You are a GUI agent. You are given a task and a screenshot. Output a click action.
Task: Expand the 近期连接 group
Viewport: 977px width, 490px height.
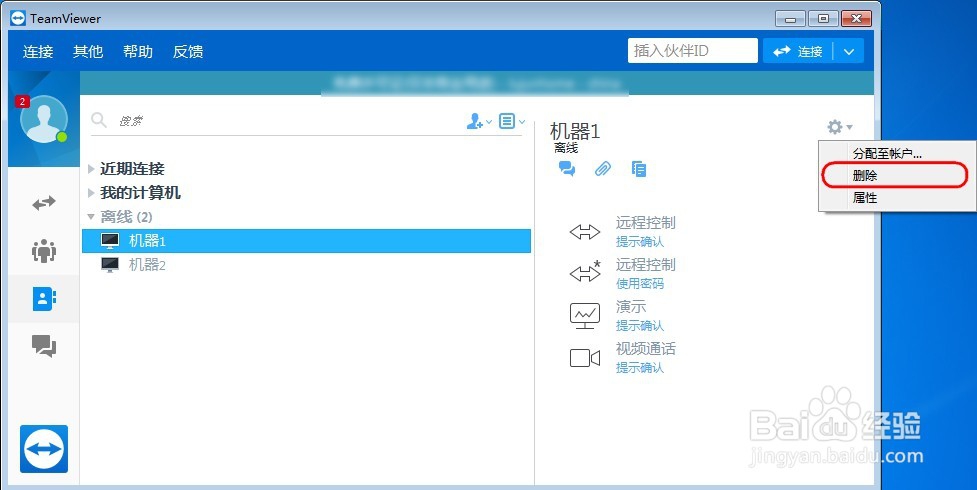[x=91, y=168]
